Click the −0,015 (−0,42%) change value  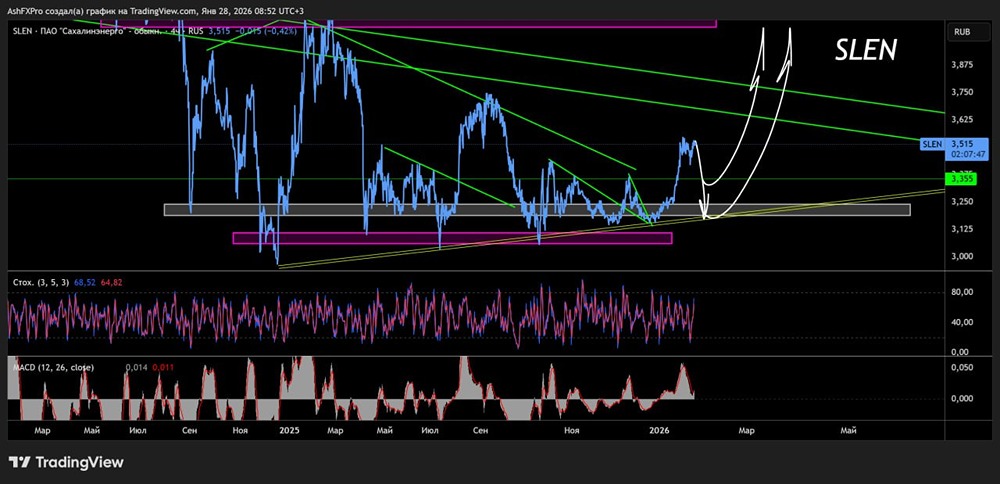268,31
